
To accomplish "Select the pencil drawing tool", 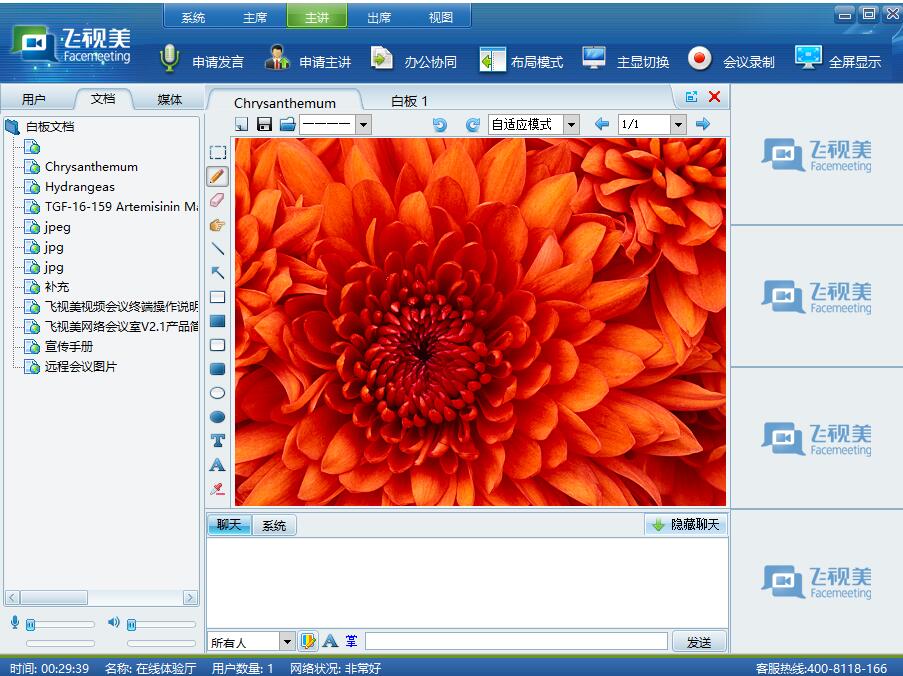I will [x=217, y=176].
